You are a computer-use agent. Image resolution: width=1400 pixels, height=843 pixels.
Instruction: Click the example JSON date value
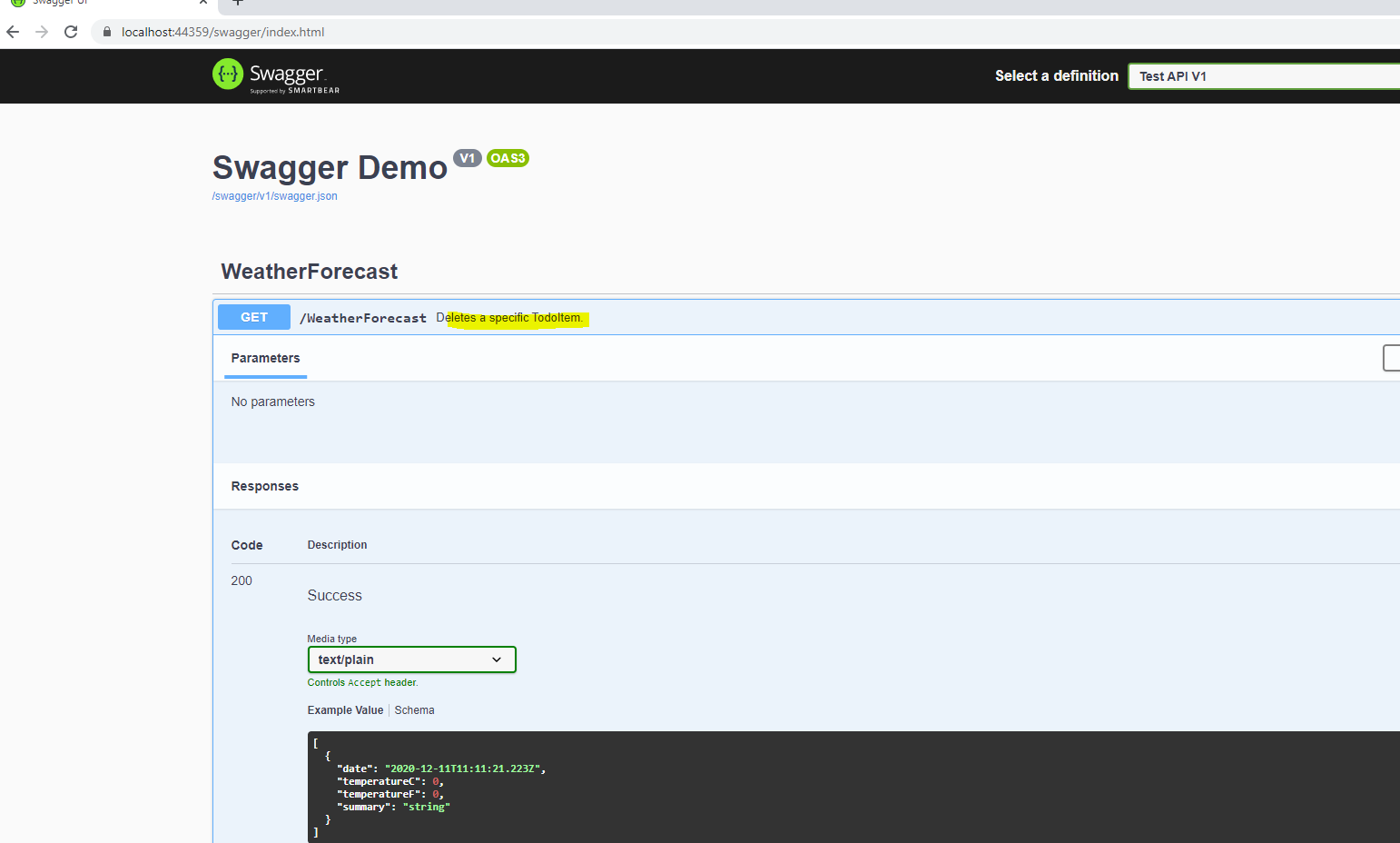click(463, 769)
